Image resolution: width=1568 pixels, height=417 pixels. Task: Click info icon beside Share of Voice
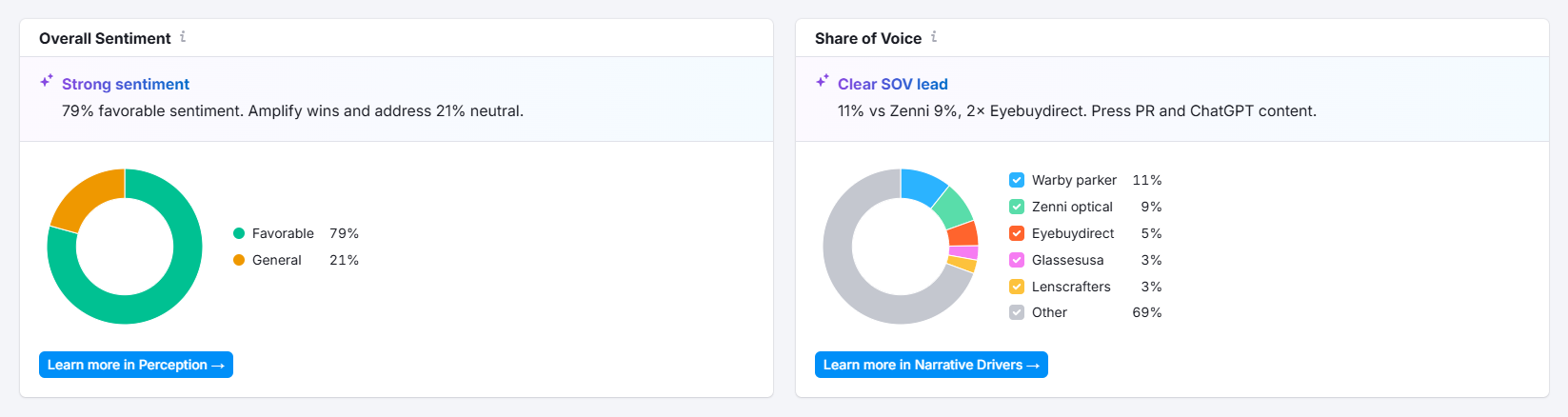(934, 37)
